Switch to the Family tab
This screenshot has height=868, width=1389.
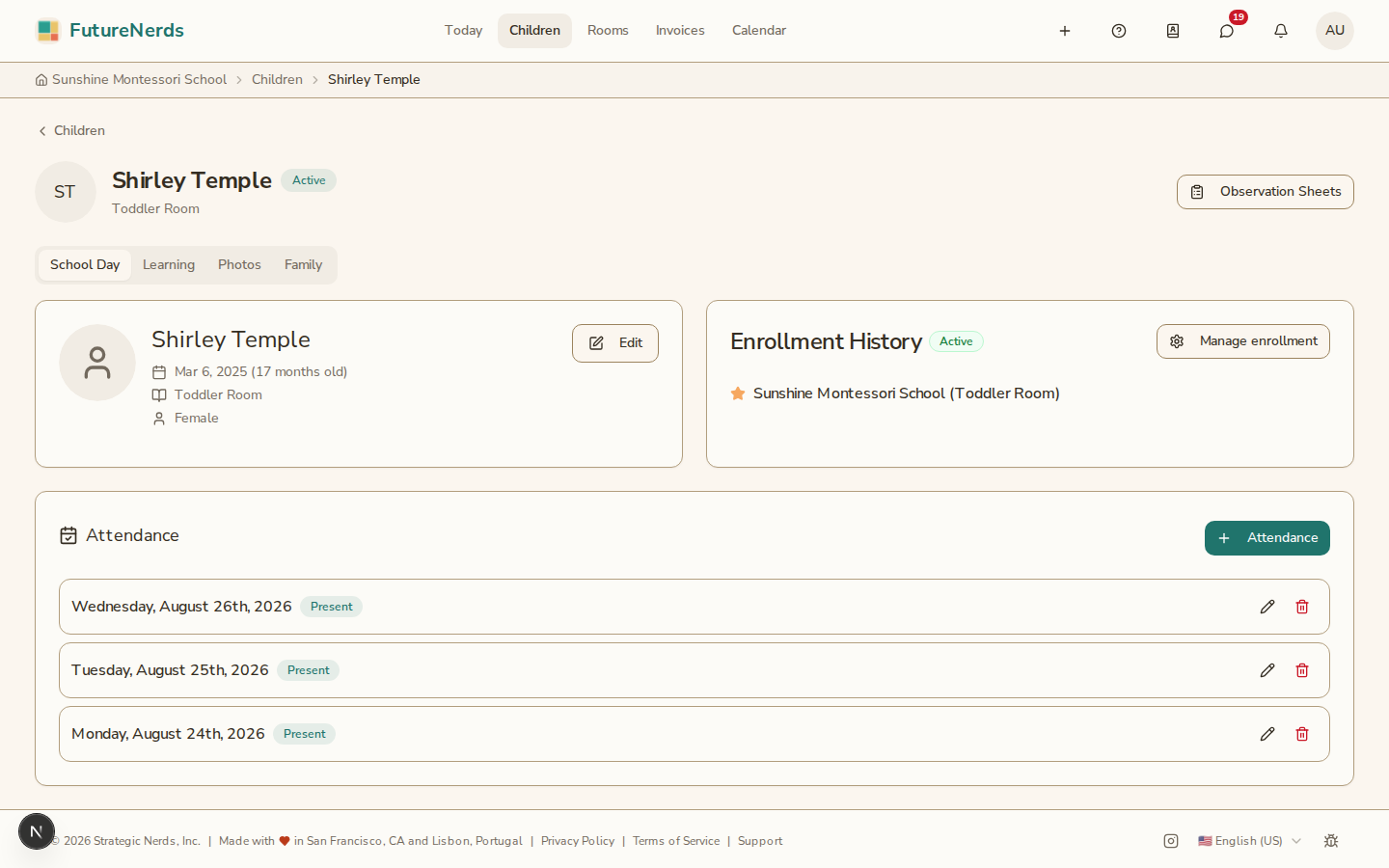(x=303, y=265)
